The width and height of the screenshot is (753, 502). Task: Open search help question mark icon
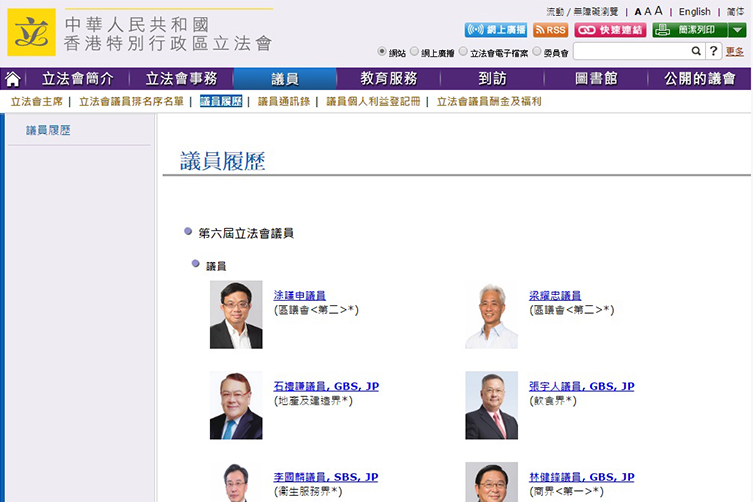[x=713, y=51]
